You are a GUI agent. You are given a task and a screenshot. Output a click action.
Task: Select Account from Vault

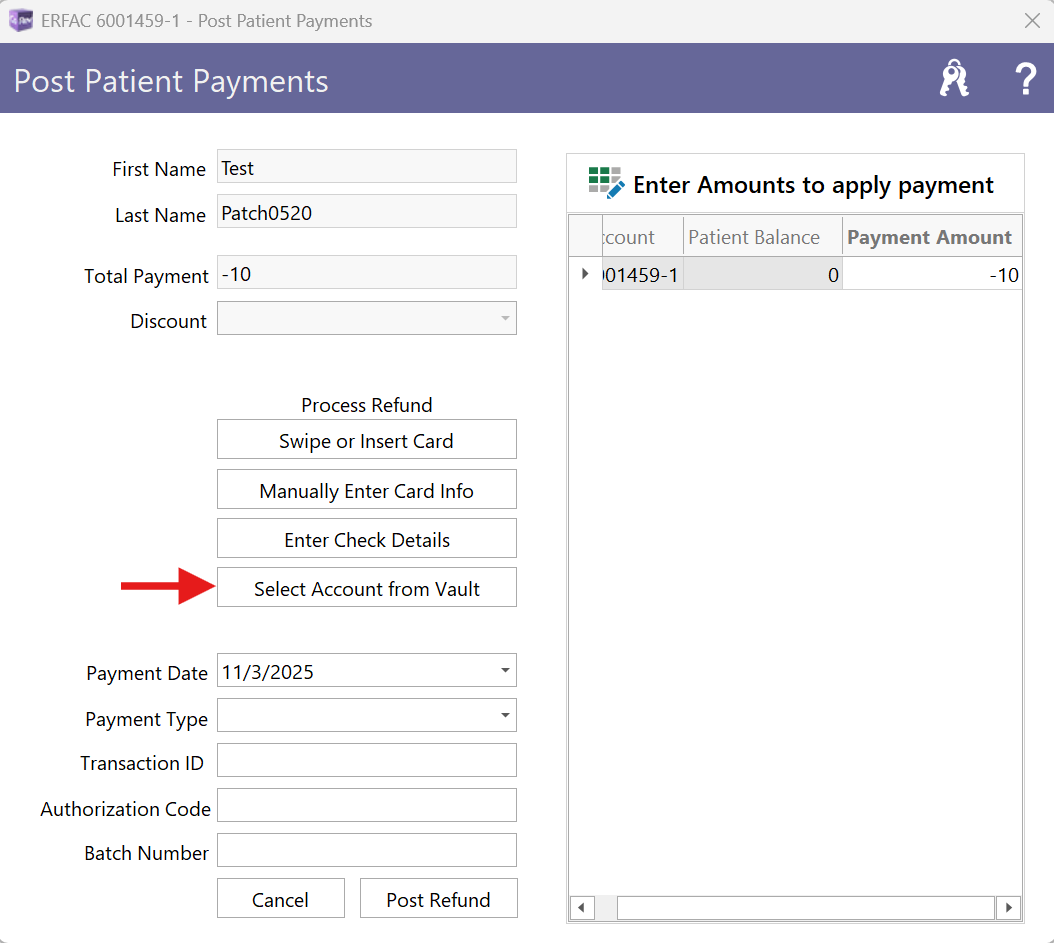(x=366, y=588)
